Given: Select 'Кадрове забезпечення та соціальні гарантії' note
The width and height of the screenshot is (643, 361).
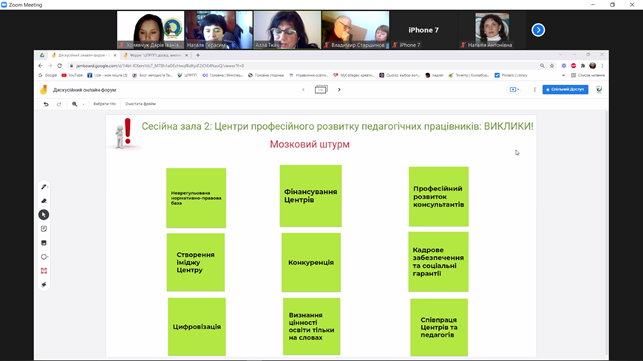Looking at the screenshot, I should (438, 262).
